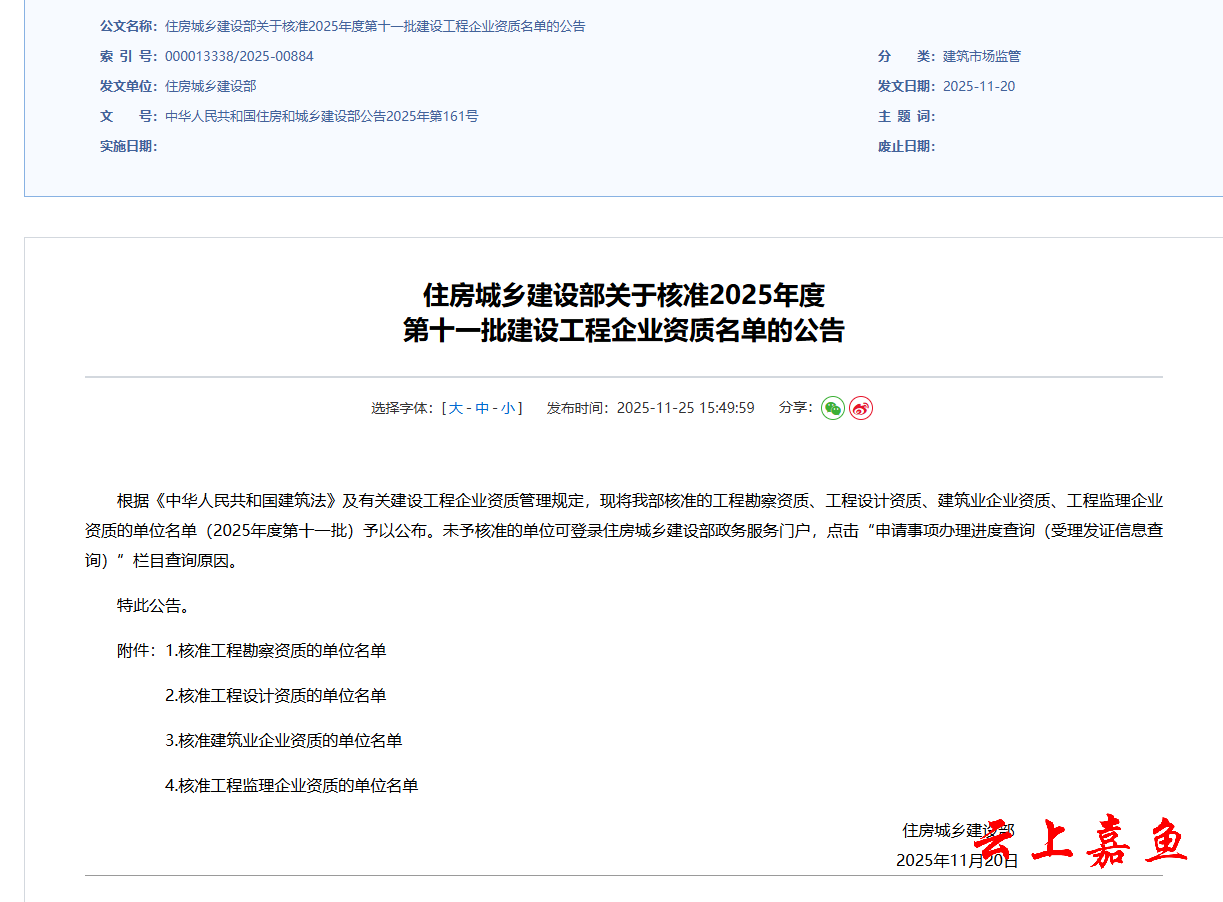1223x902 pixels.
Task: Set font size to 小 (small)
Action: pyautogui.click(x=508, y=408)
